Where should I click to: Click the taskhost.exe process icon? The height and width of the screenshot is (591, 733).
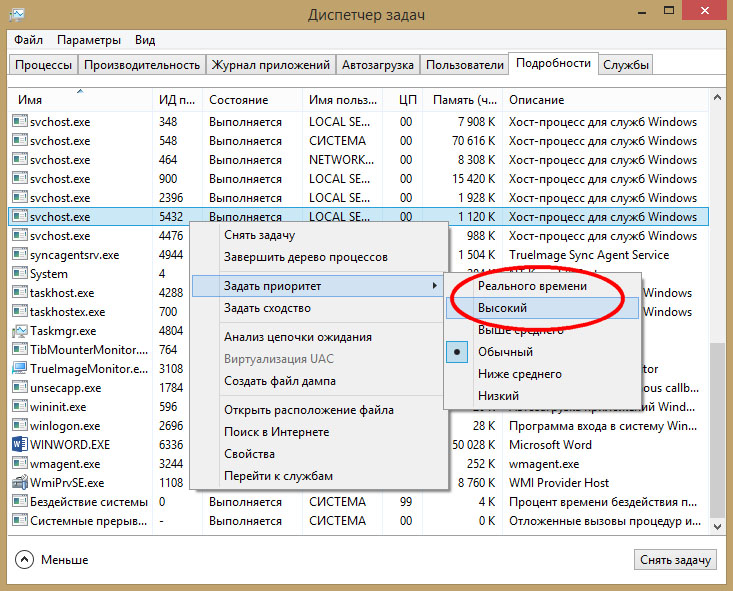[x=20, y=292]
